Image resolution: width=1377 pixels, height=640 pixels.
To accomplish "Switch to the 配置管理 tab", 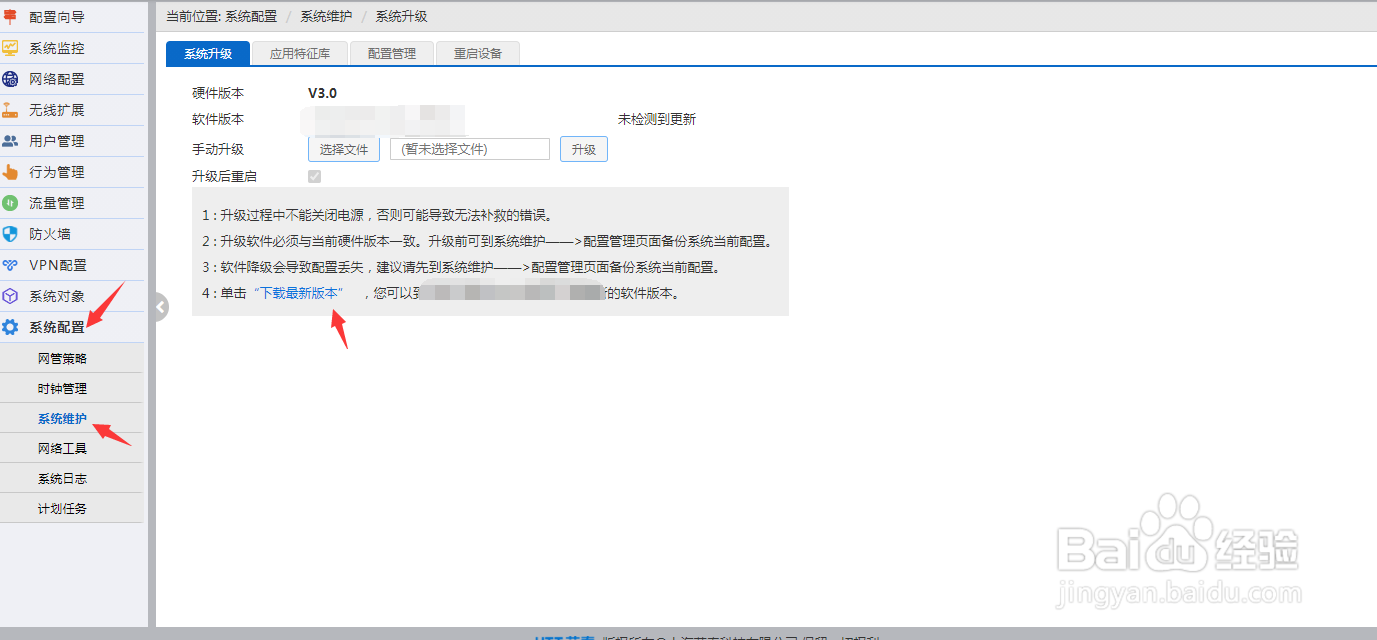I will (x=391, y=53).
